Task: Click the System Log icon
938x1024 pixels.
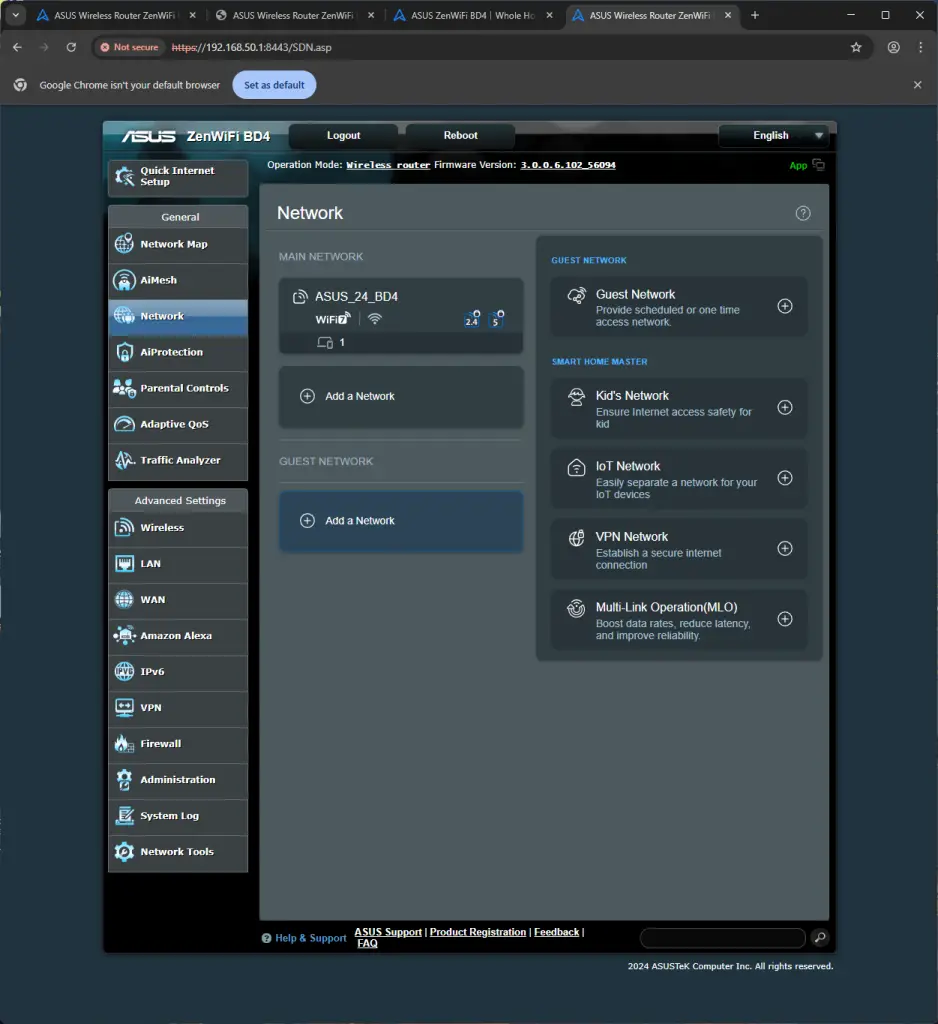Action: (124, 816)
